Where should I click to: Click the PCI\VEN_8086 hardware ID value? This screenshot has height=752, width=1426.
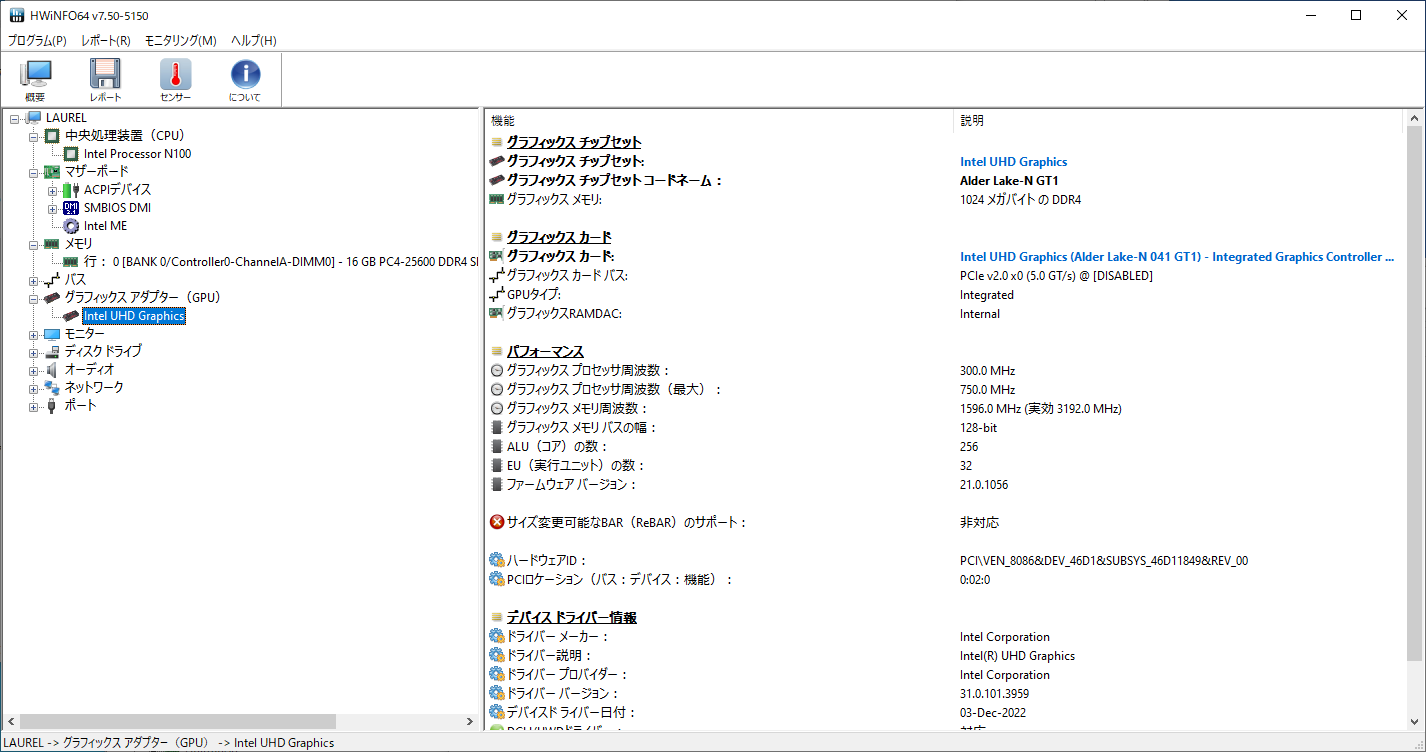point(1103,561)
